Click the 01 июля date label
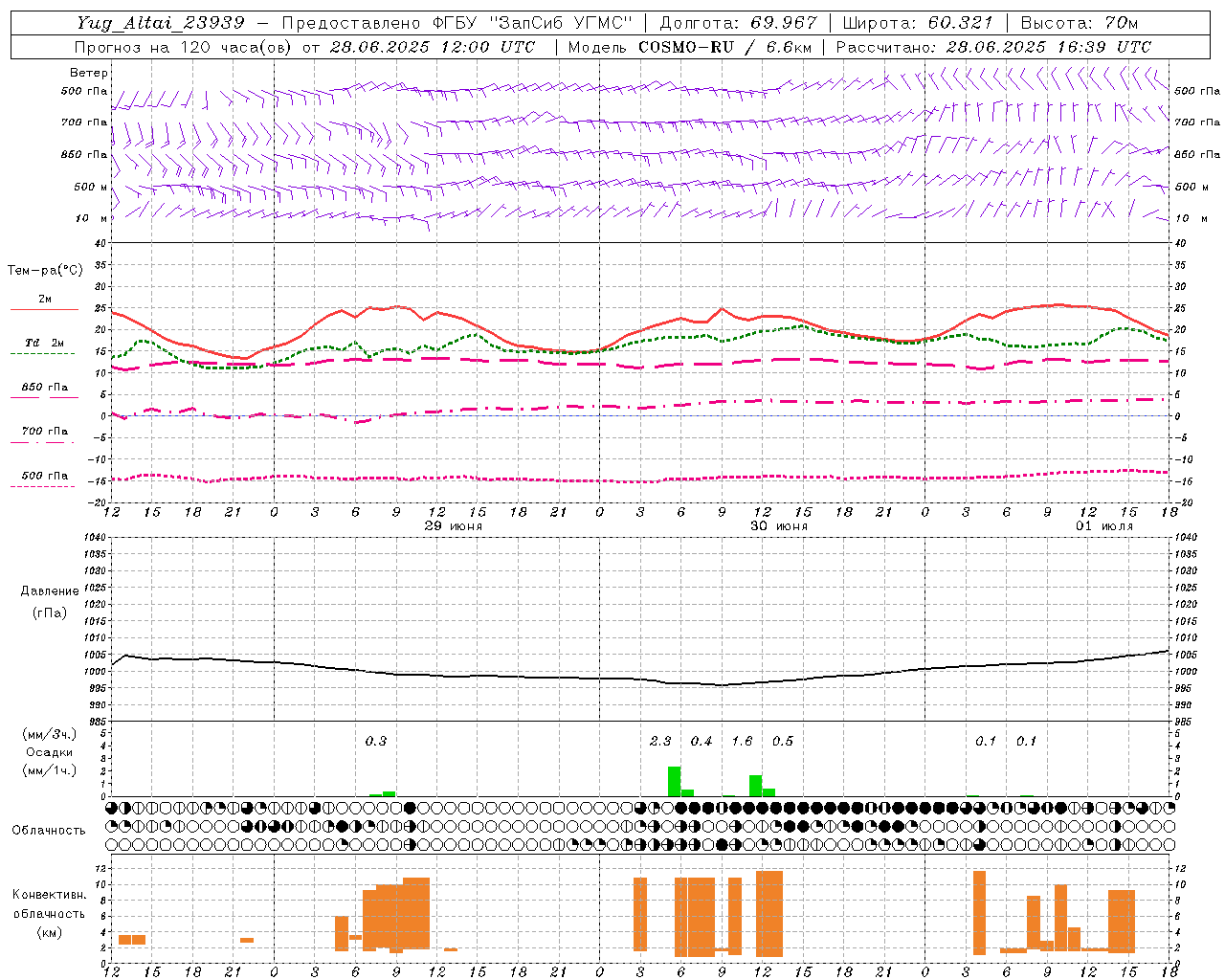 1104,526
